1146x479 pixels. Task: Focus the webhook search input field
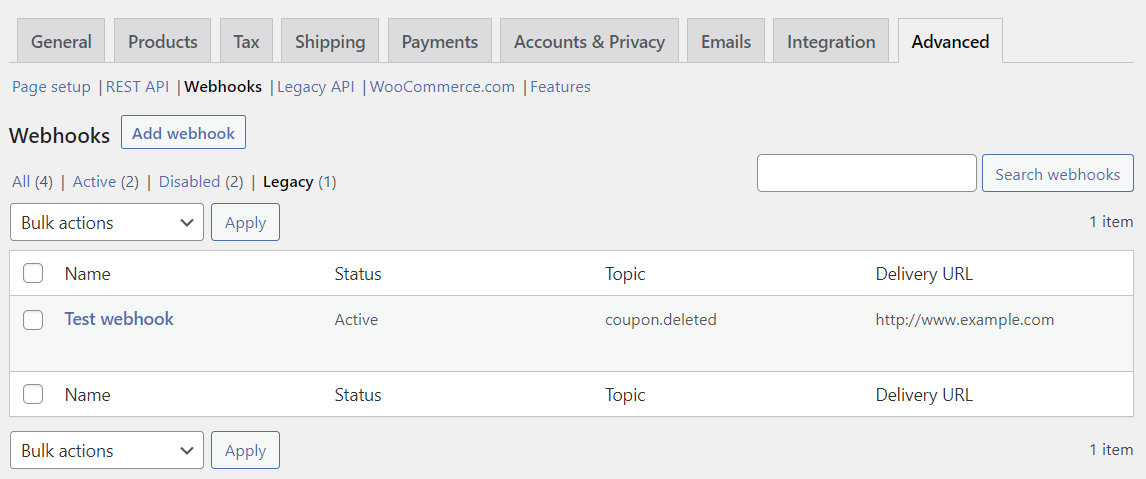tap(866, 173)
